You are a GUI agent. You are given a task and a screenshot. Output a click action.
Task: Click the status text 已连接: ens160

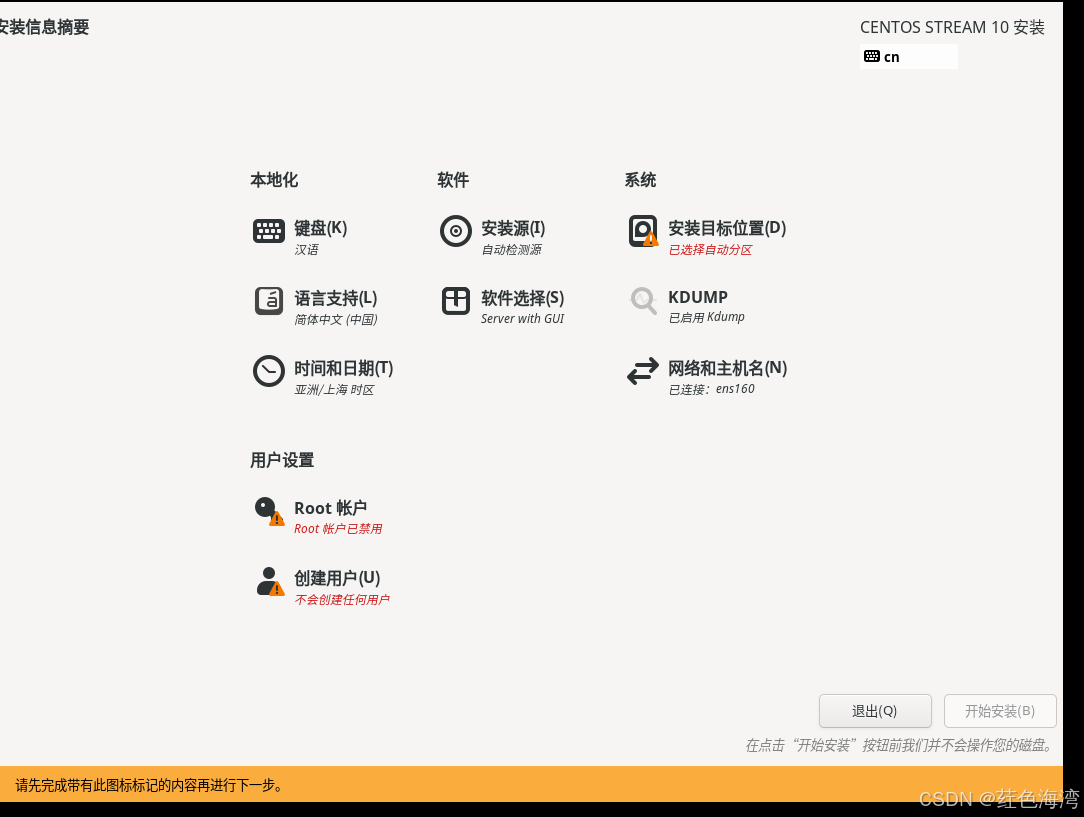tap(711, 389)
